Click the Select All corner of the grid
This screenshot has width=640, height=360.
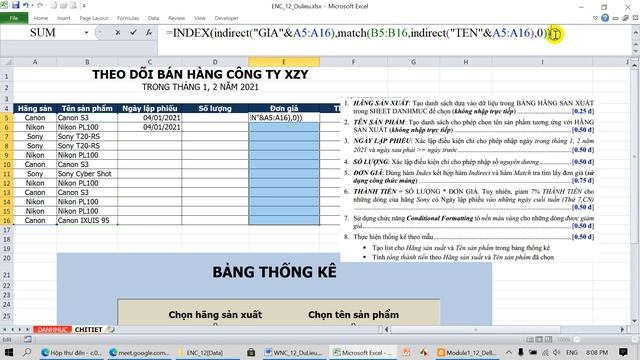click(7, 62)
